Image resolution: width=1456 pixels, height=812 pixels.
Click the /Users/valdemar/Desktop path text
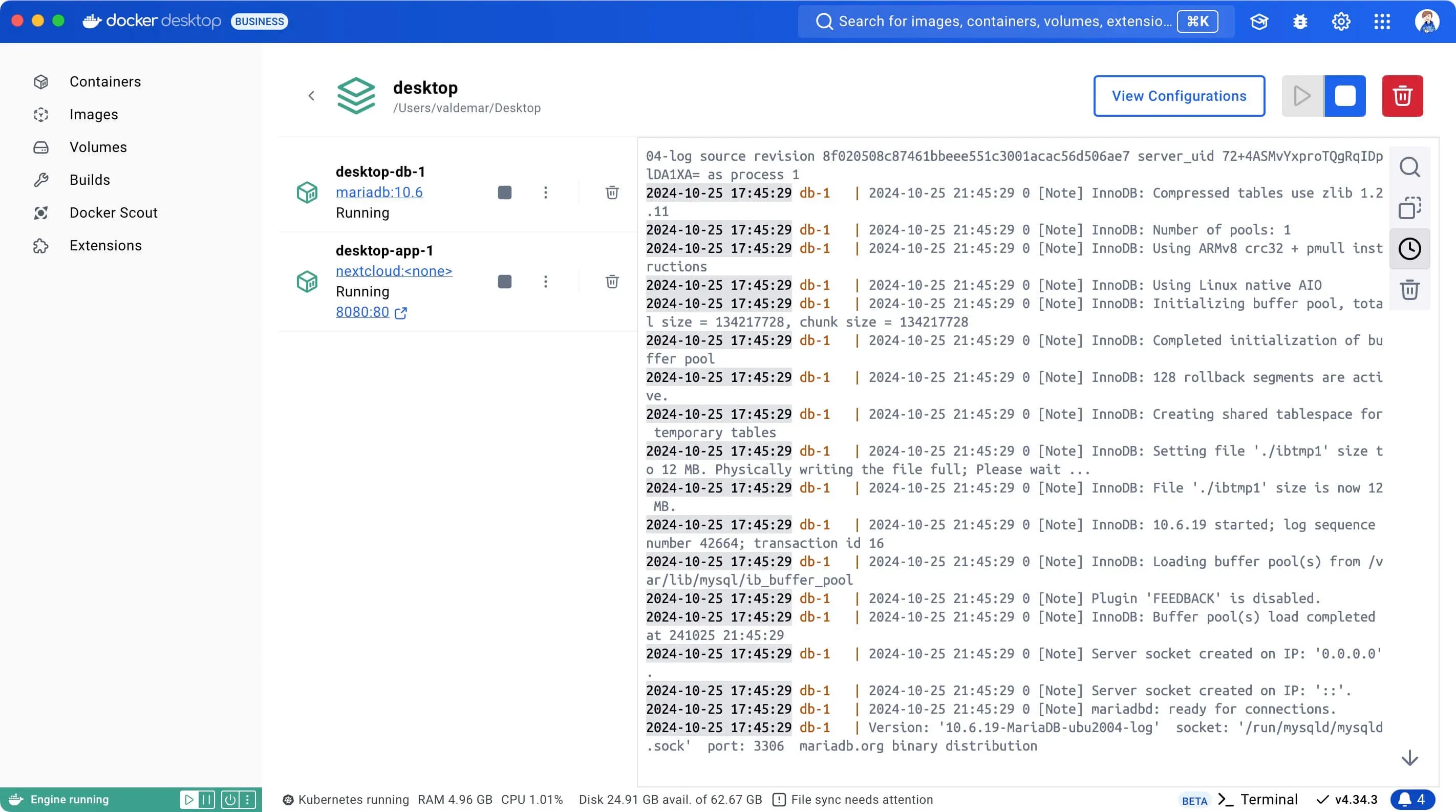tap(467, 108)
